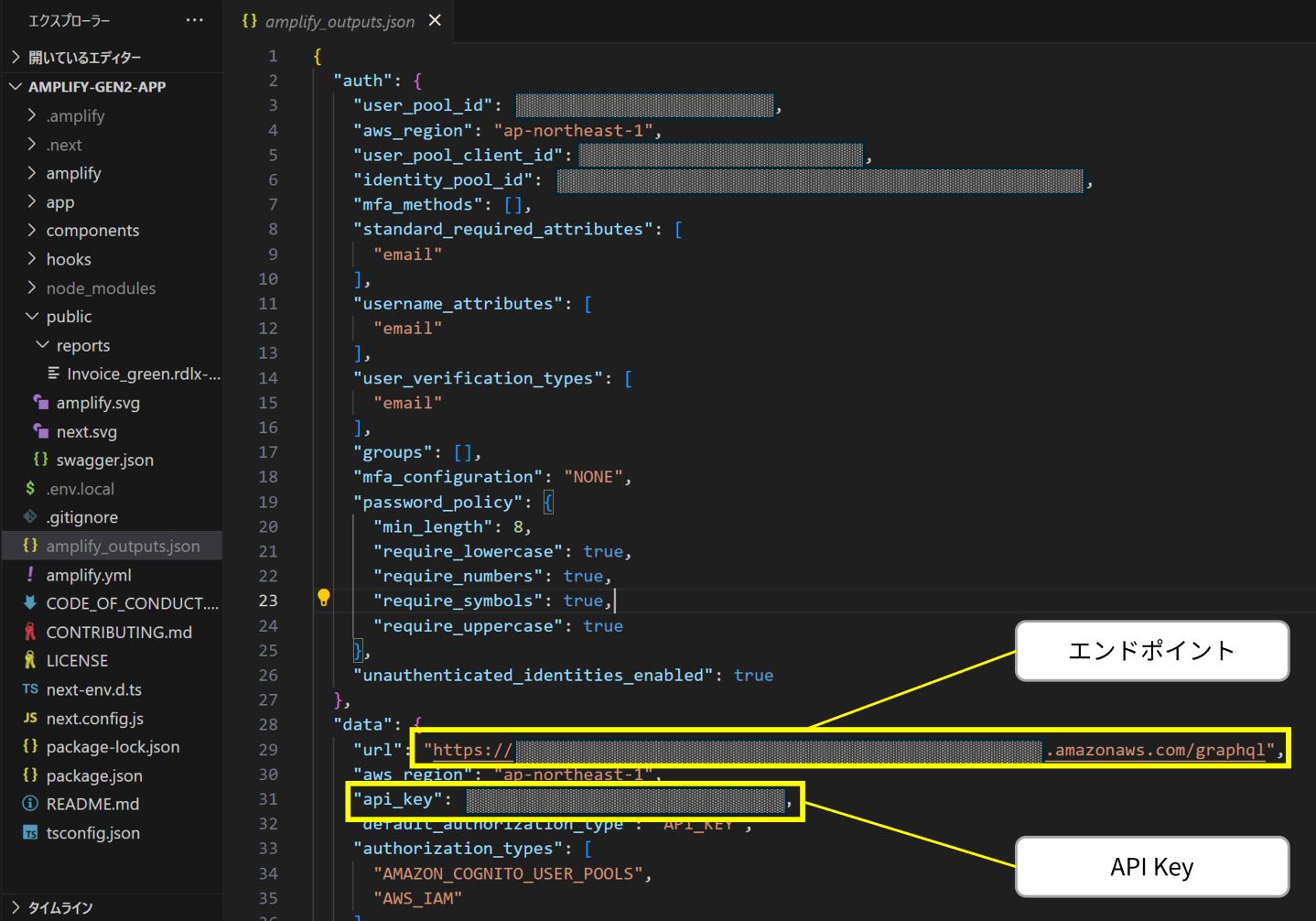Click the CODE_OF_CONDUCT markdown file icon
Viewport: 1316px width, 921px height.
[30, 603]
